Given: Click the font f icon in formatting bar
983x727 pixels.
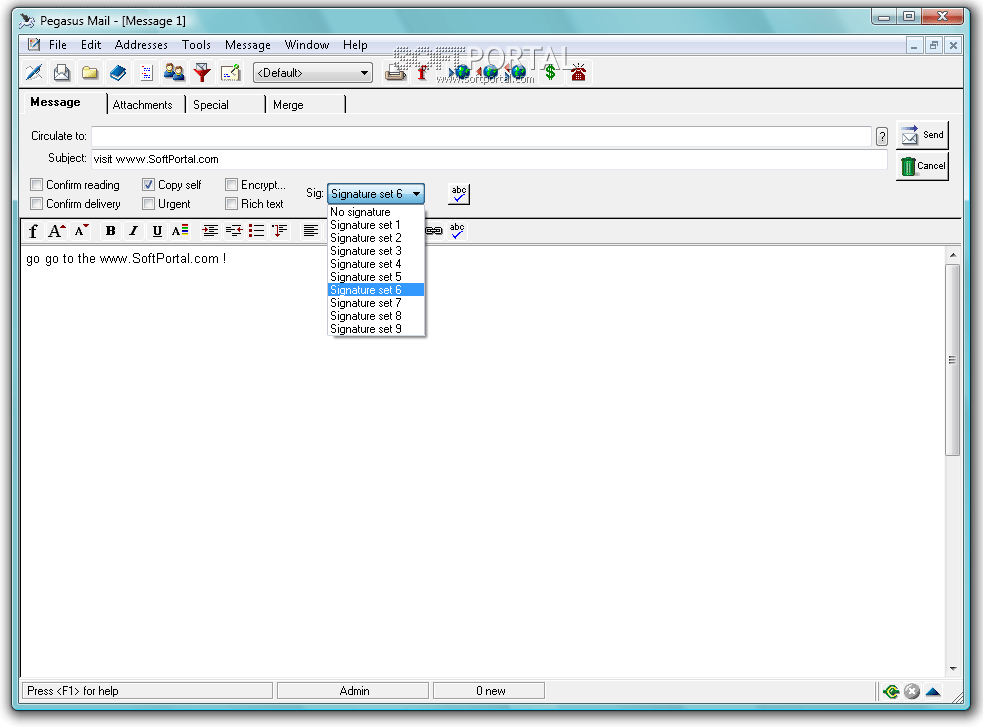Looking at the screenshot, I should [x=33, y=231].
